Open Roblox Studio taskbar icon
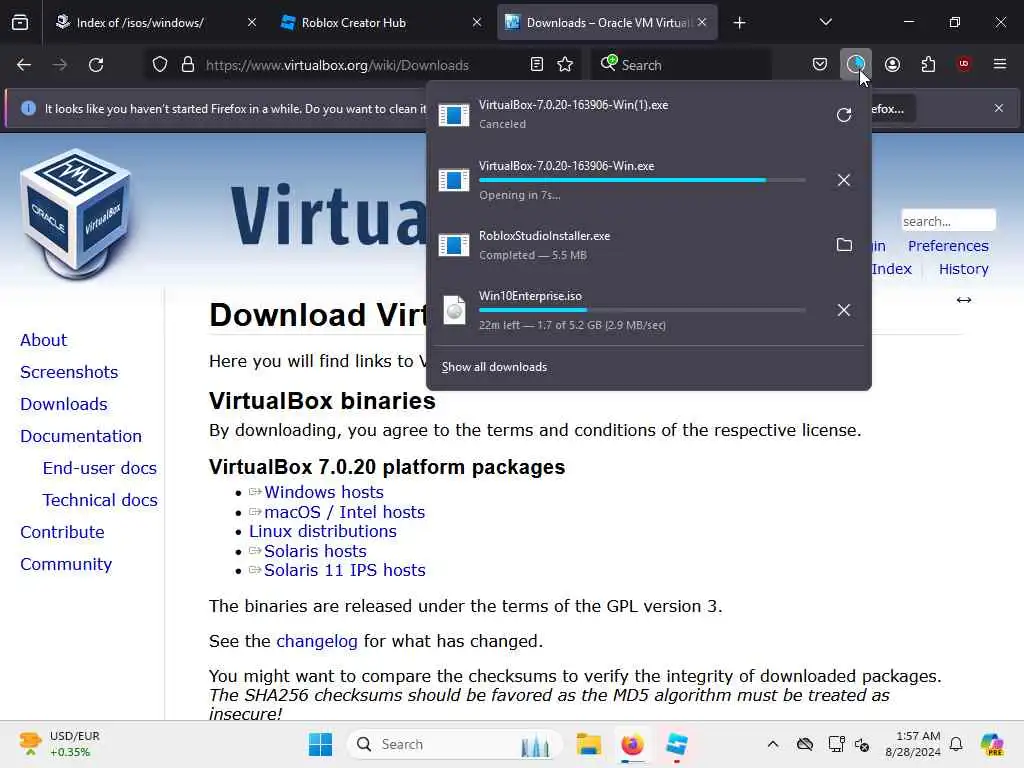Screen dimensions: 1024x768 click(677, 744)
